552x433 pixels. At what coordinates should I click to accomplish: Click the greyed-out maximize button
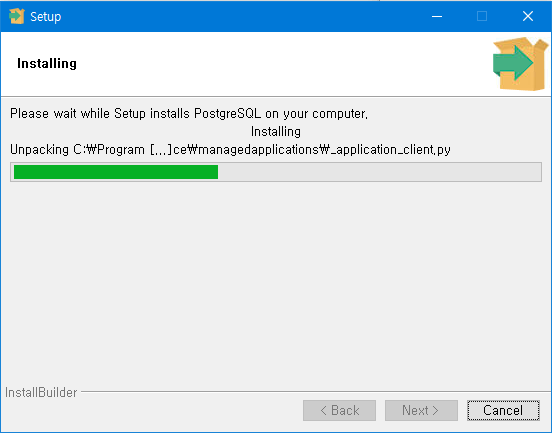482,16
